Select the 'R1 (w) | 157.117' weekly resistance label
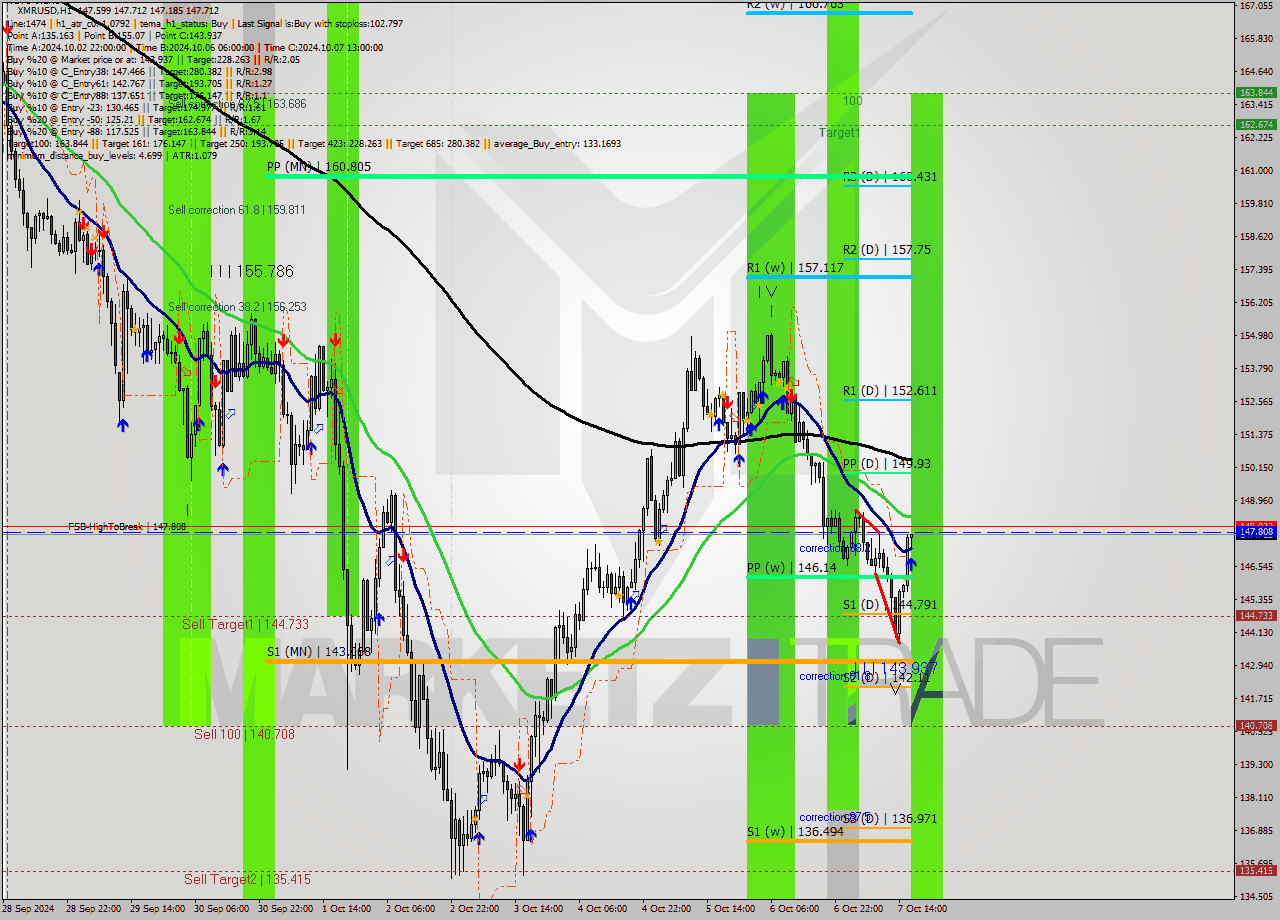The image size is (1280, 920). click(x=795, y=268)
